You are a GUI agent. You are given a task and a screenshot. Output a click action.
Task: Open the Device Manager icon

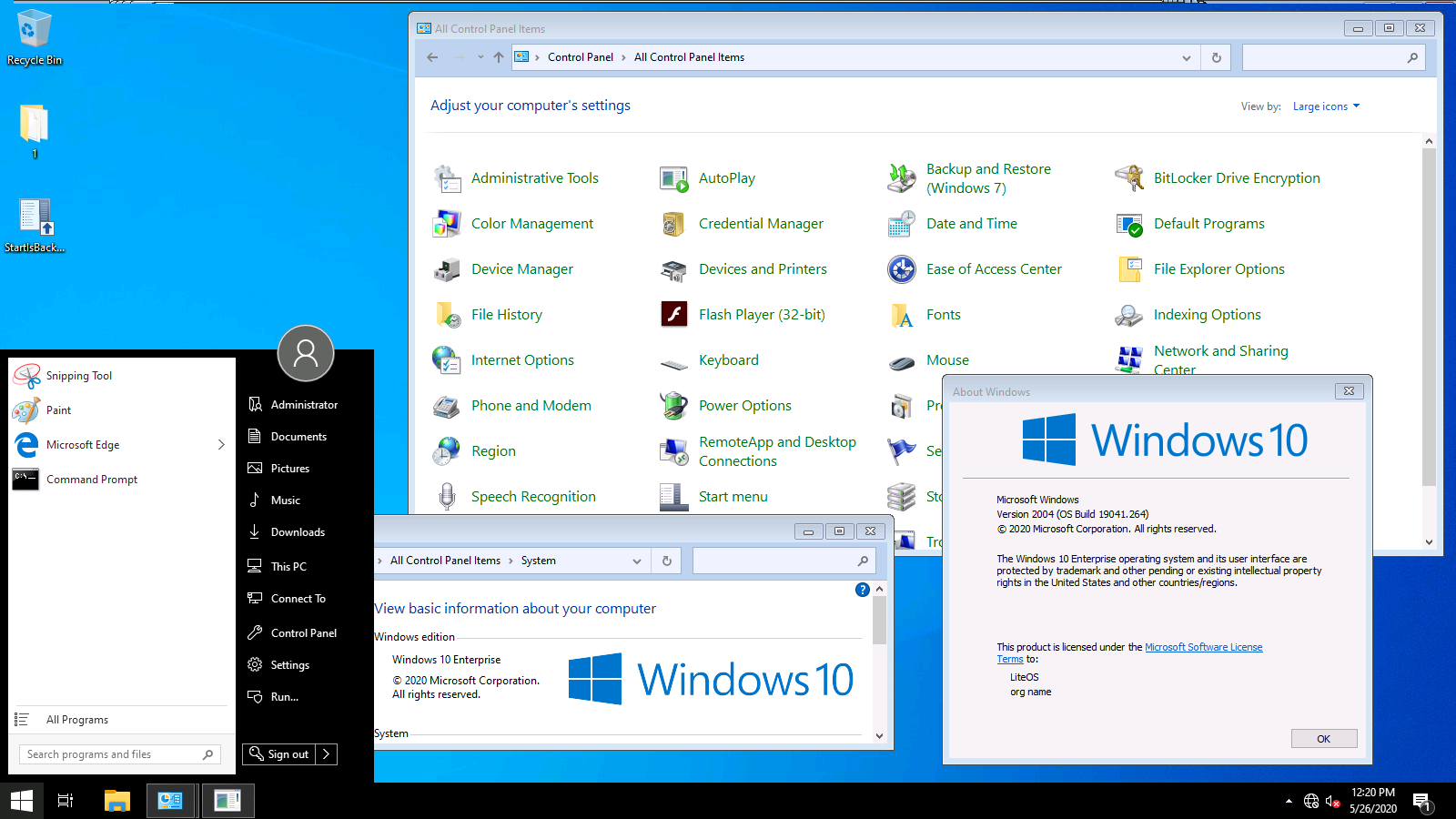[447, 269]
